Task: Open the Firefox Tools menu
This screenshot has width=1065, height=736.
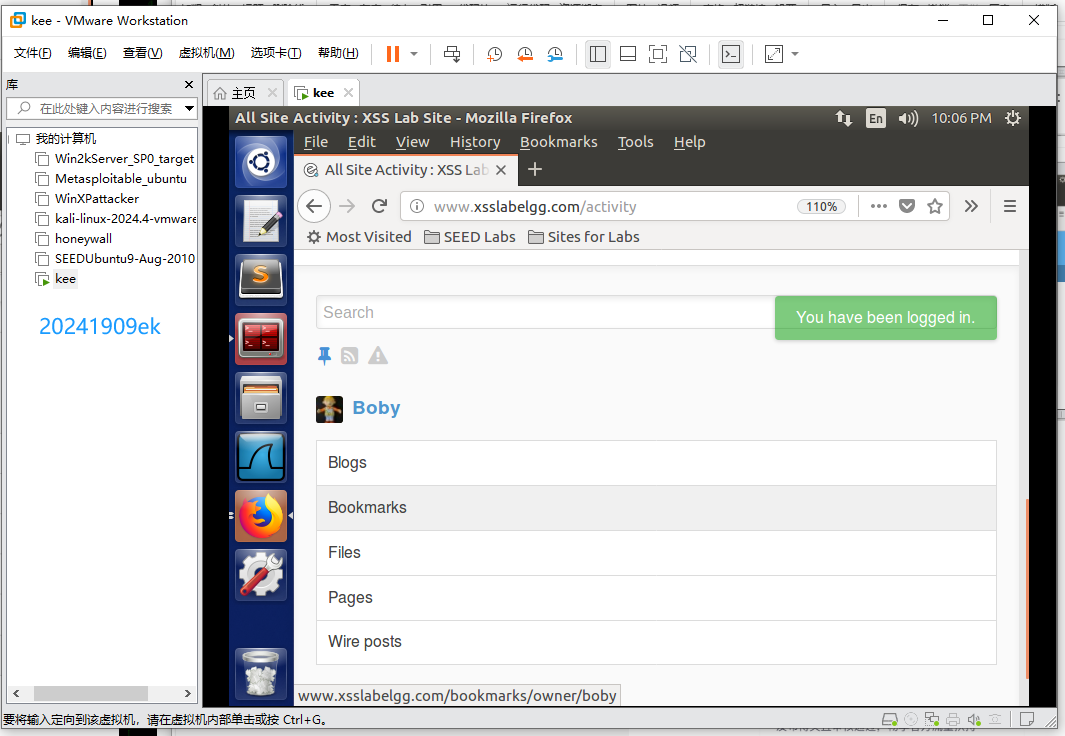Action: 635,142
